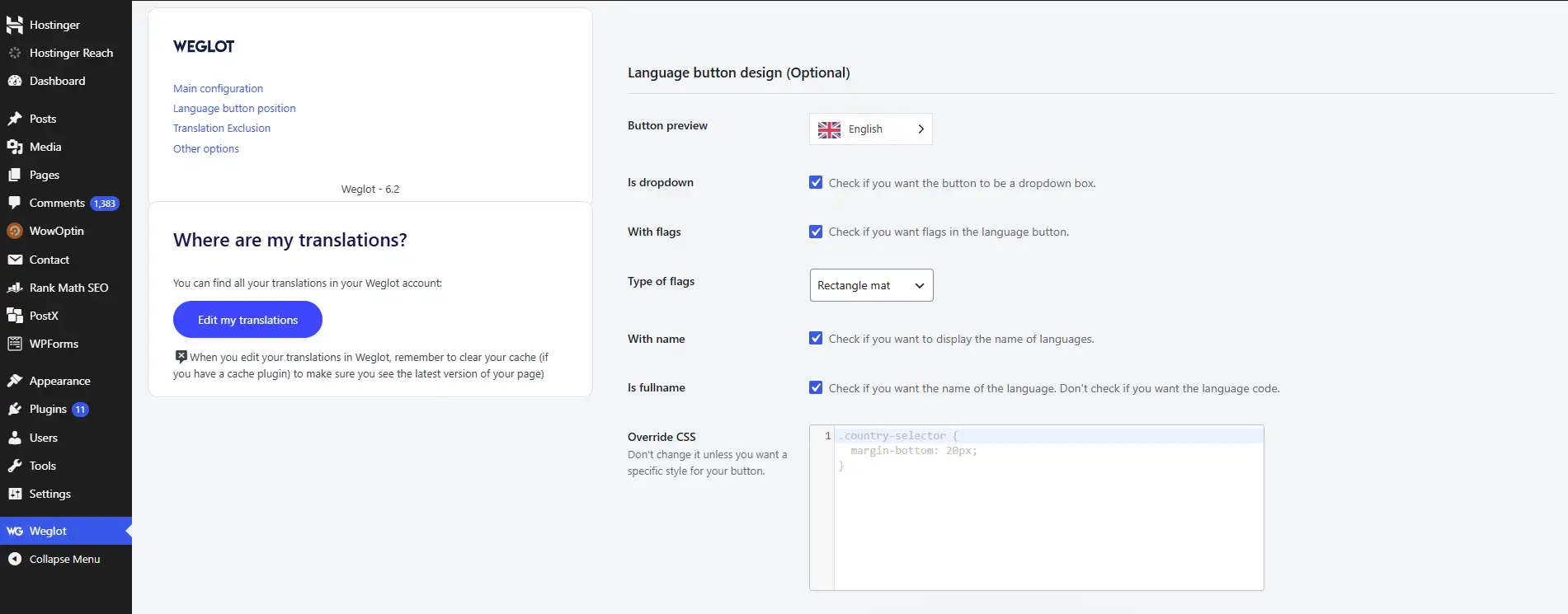This screenshot has height=614, width=1568.
Task: Open the WPForms menu
Action: pyautogui.click(x=66, y=344)
